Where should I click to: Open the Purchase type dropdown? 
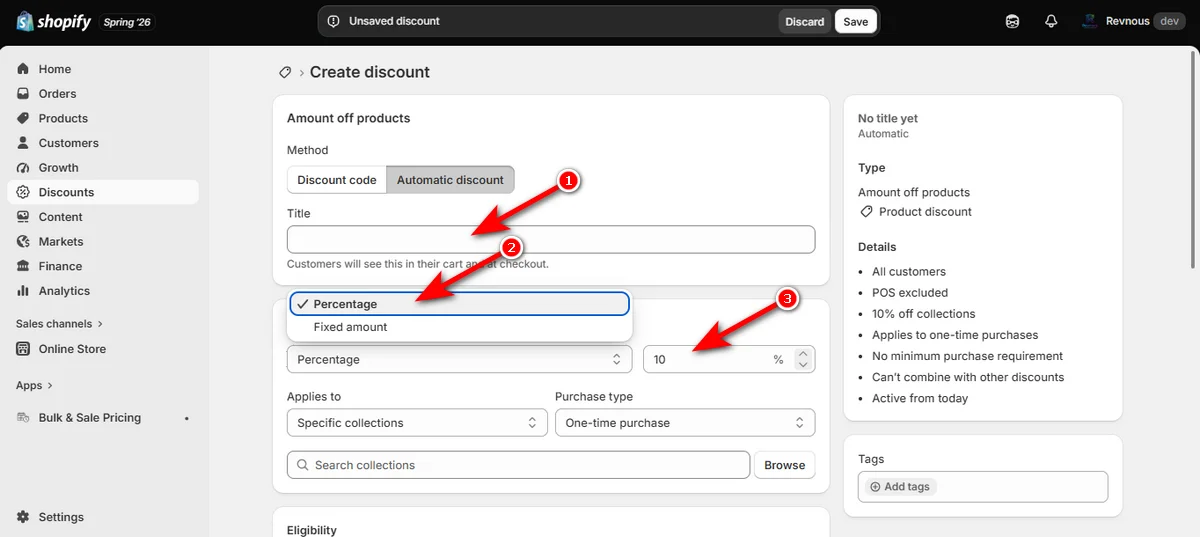click(685, 423)
